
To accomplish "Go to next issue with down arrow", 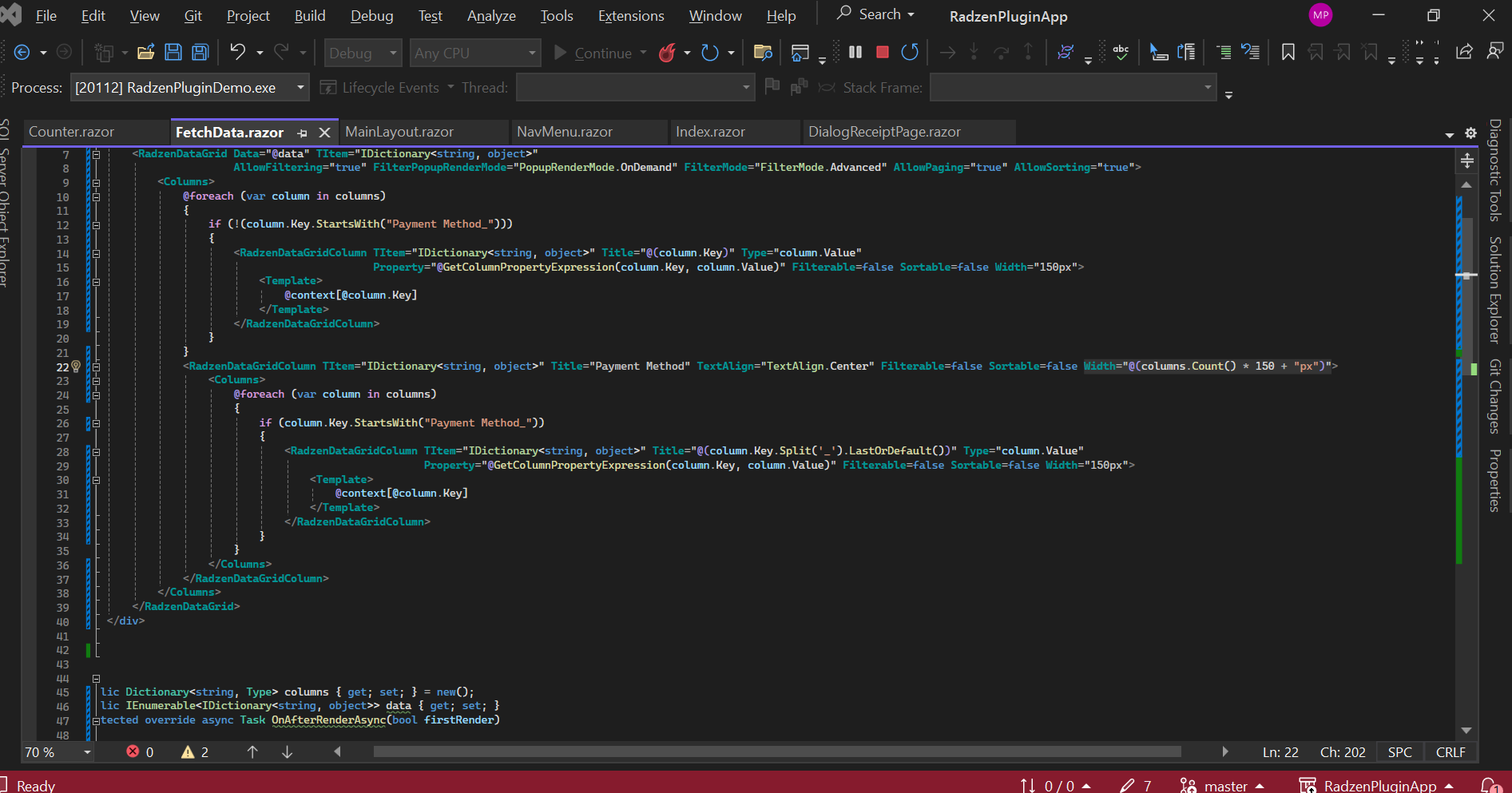I will pyautogui.click(x=287, y=751).
